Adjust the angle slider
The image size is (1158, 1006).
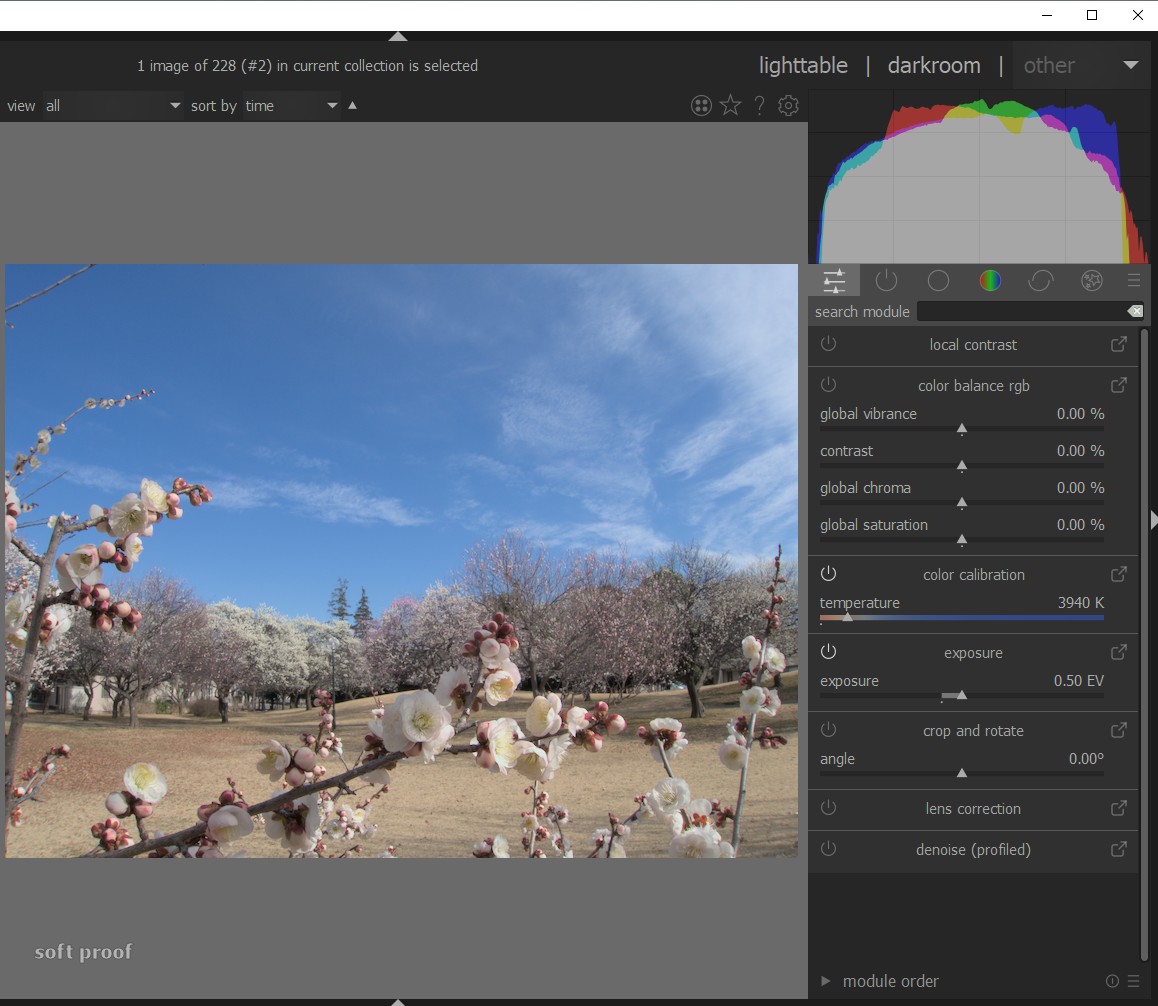point(962,773)
